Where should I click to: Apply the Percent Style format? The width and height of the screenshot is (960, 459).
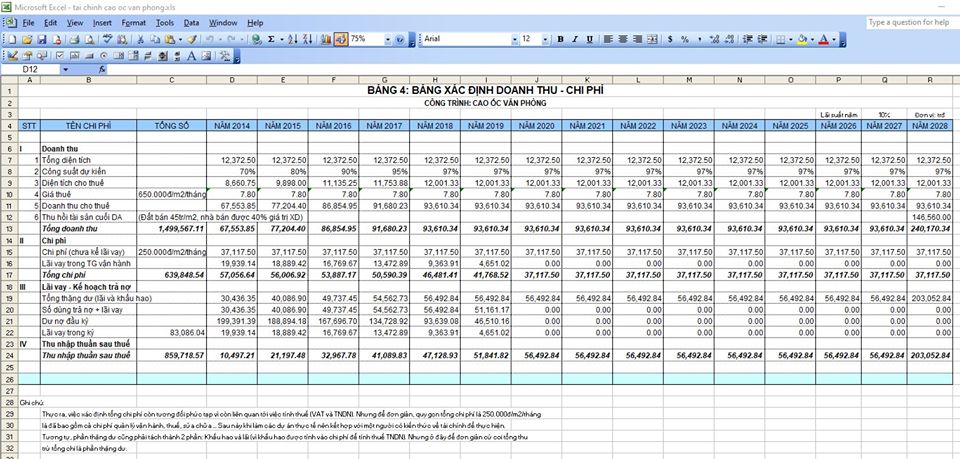tap(685, 39)
